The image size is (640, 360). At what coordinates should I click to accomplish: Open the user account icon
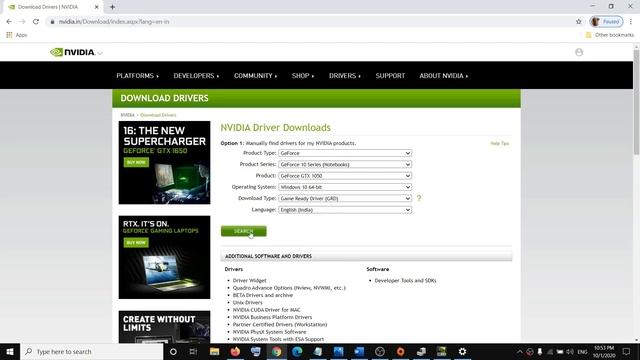pos(579,52)
